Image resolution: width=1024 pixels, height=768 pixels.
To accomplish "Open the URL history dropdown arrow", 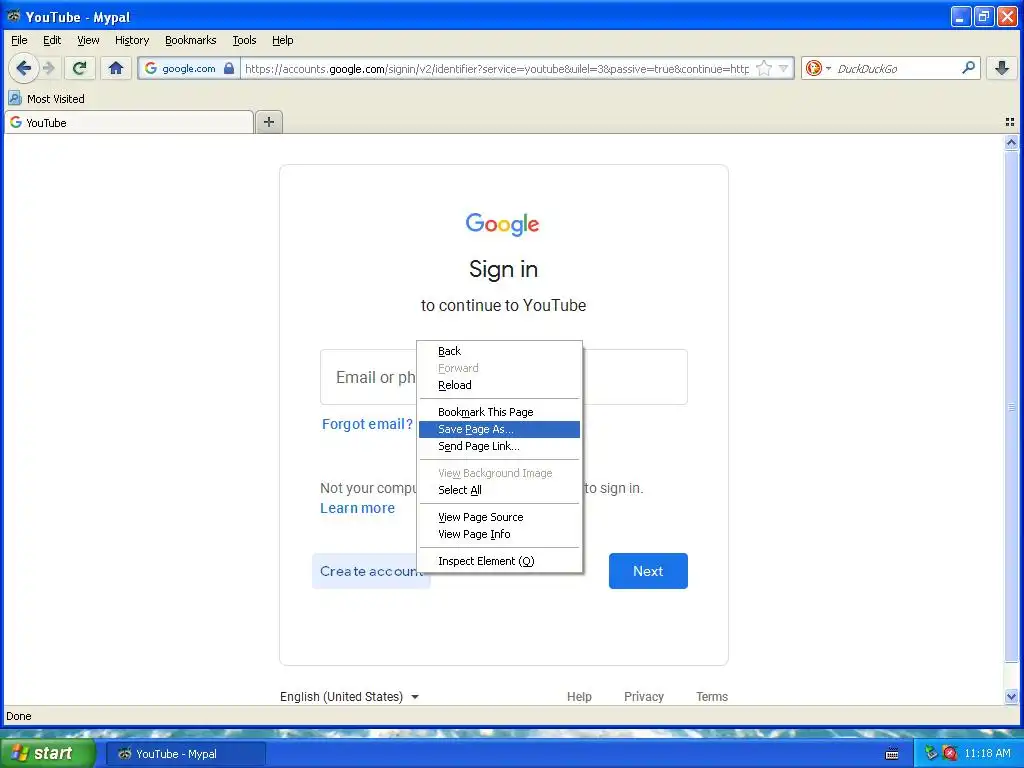I will pos(783,68).
